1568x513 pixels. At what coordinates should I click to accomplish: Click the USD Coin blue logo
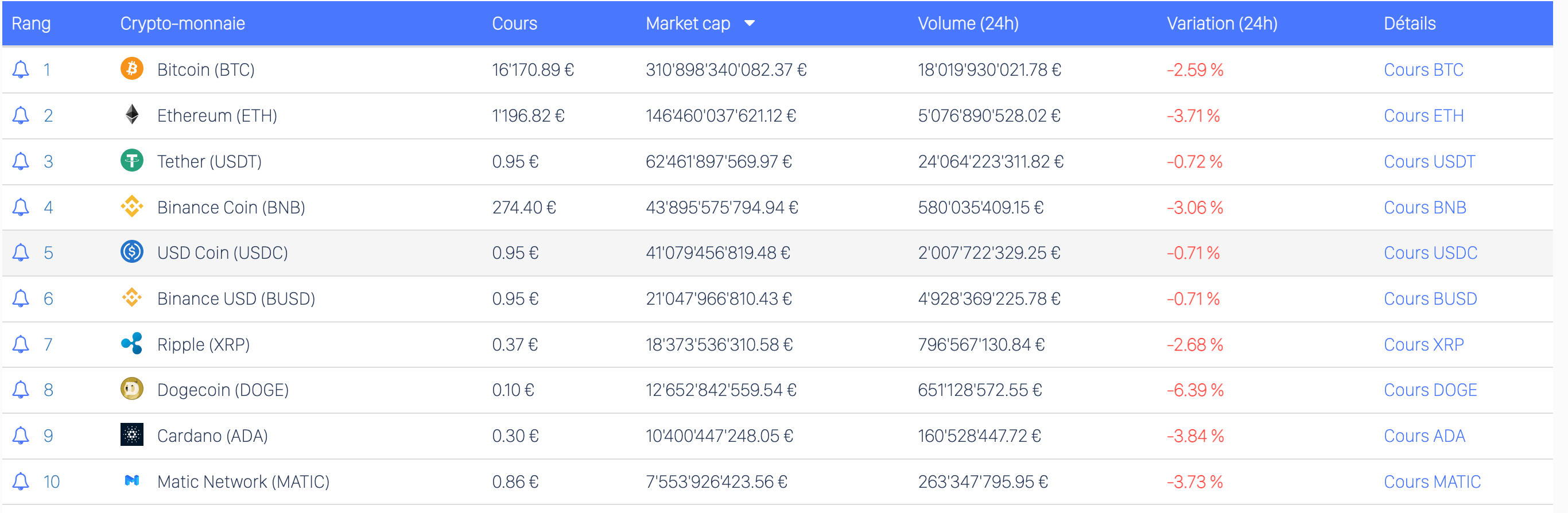pyautogui.click(x=131, y=252)
